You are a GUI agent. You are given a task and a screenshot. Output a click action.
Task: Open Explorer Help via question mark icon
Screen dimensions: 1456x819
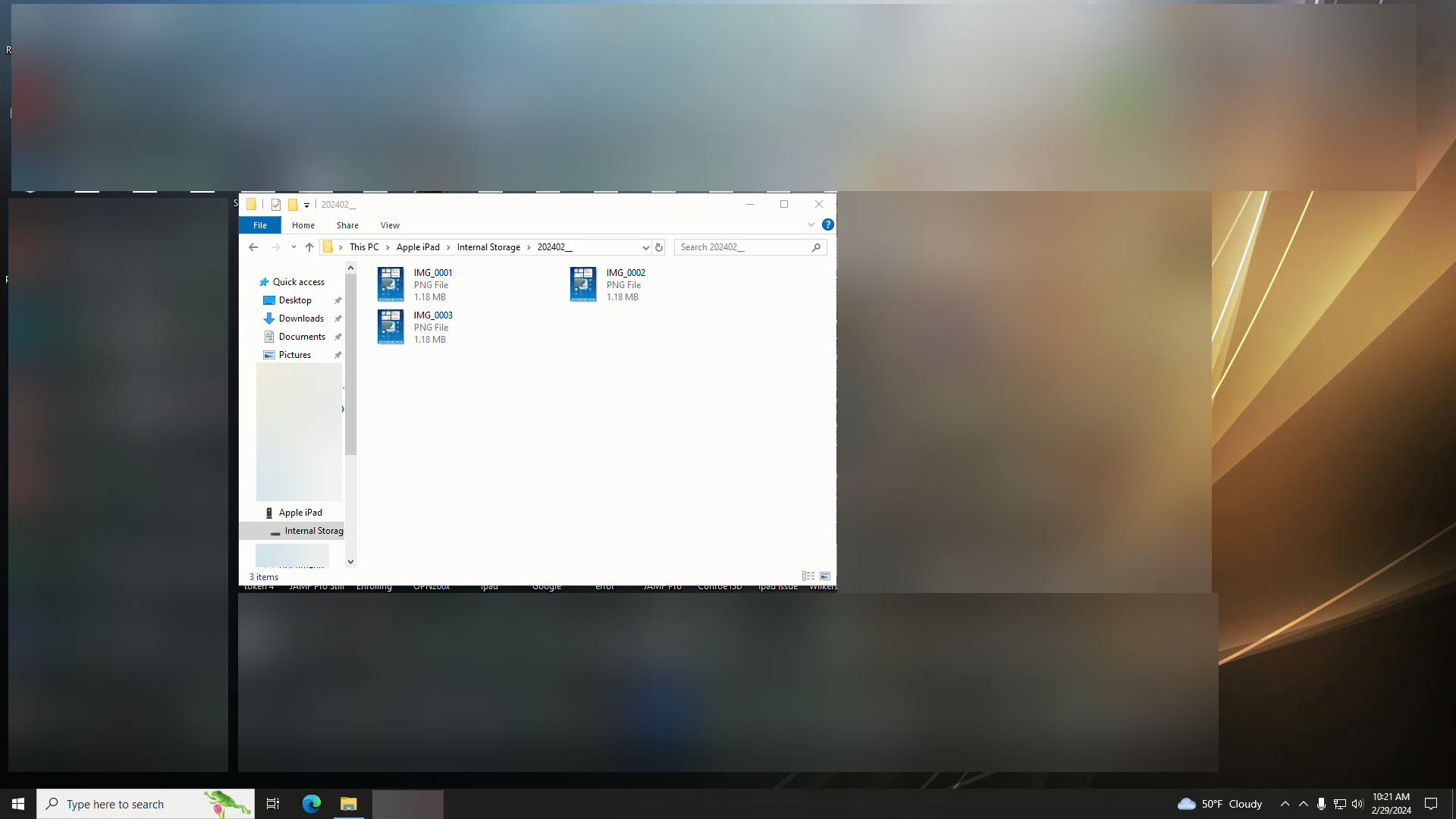[x=828, y=224]
